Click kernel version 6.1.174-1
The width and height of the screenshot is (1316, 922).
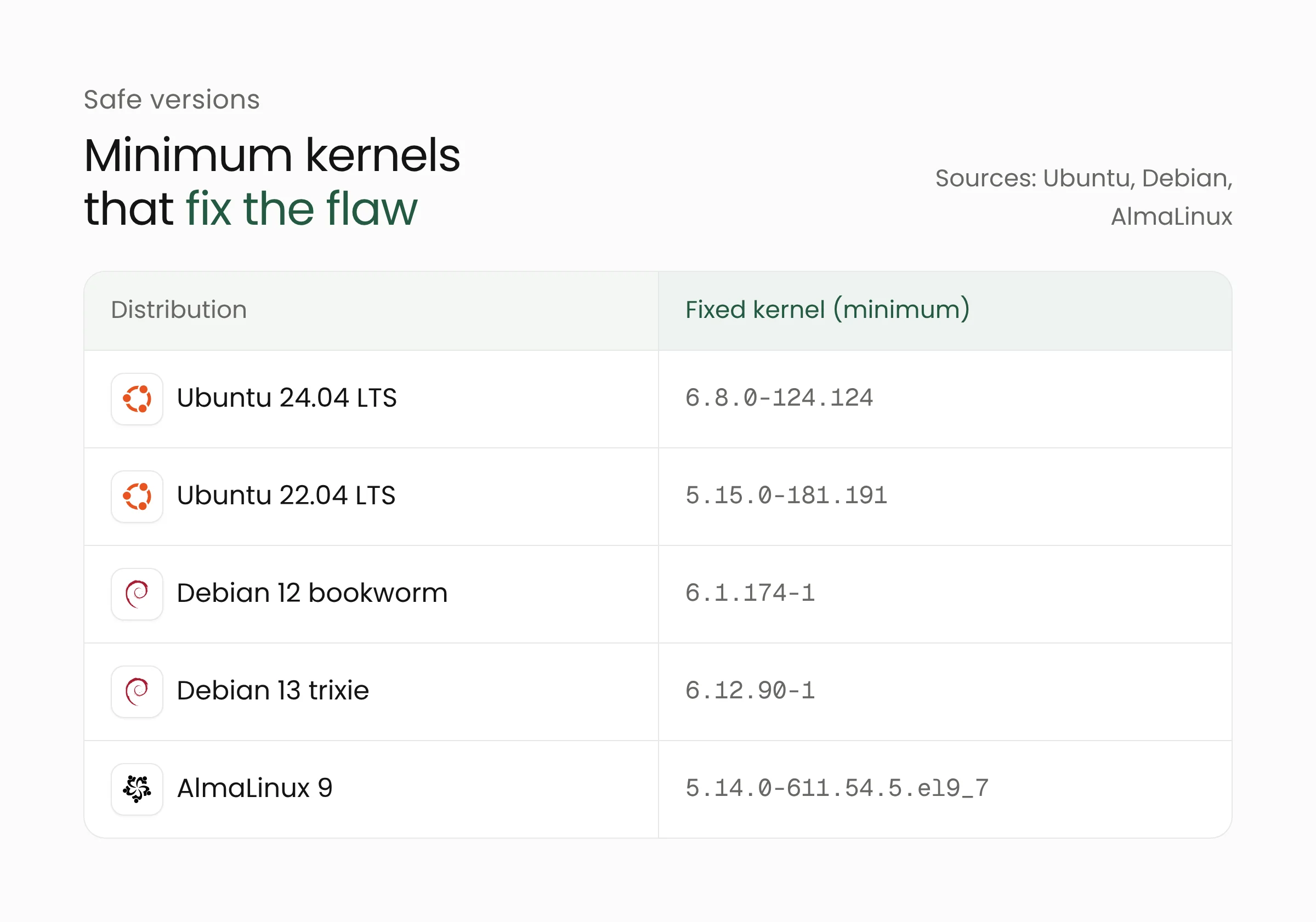[x=750, y=593]
